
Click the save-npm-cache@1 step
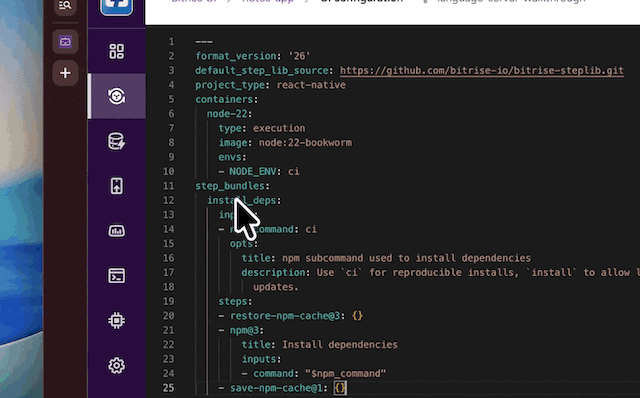(276, 388)
